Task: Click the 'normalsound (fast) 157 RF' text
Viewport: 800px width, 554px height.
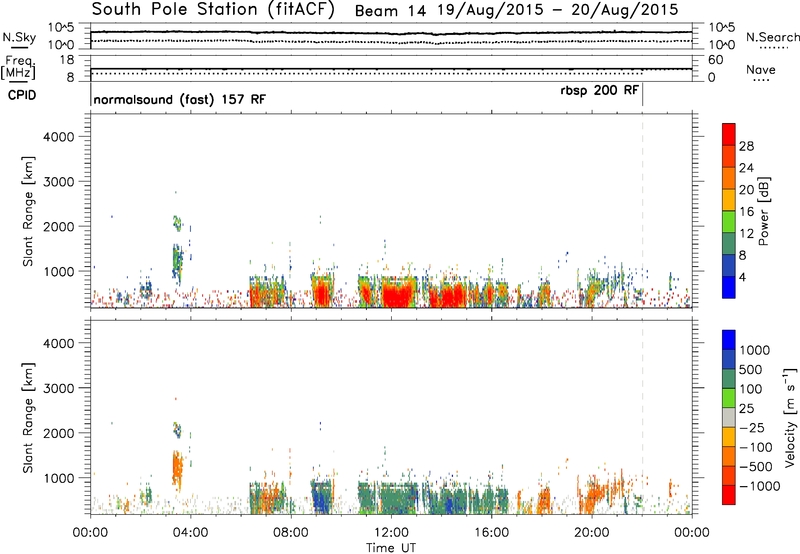Action: (x=180, y=99)
